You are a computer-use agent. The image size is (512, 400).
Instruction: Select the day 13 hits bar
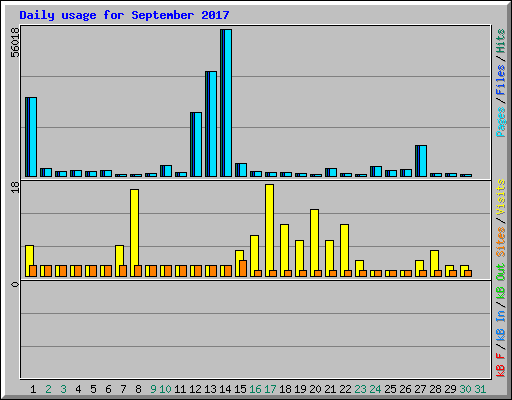(x=211, y=124)
